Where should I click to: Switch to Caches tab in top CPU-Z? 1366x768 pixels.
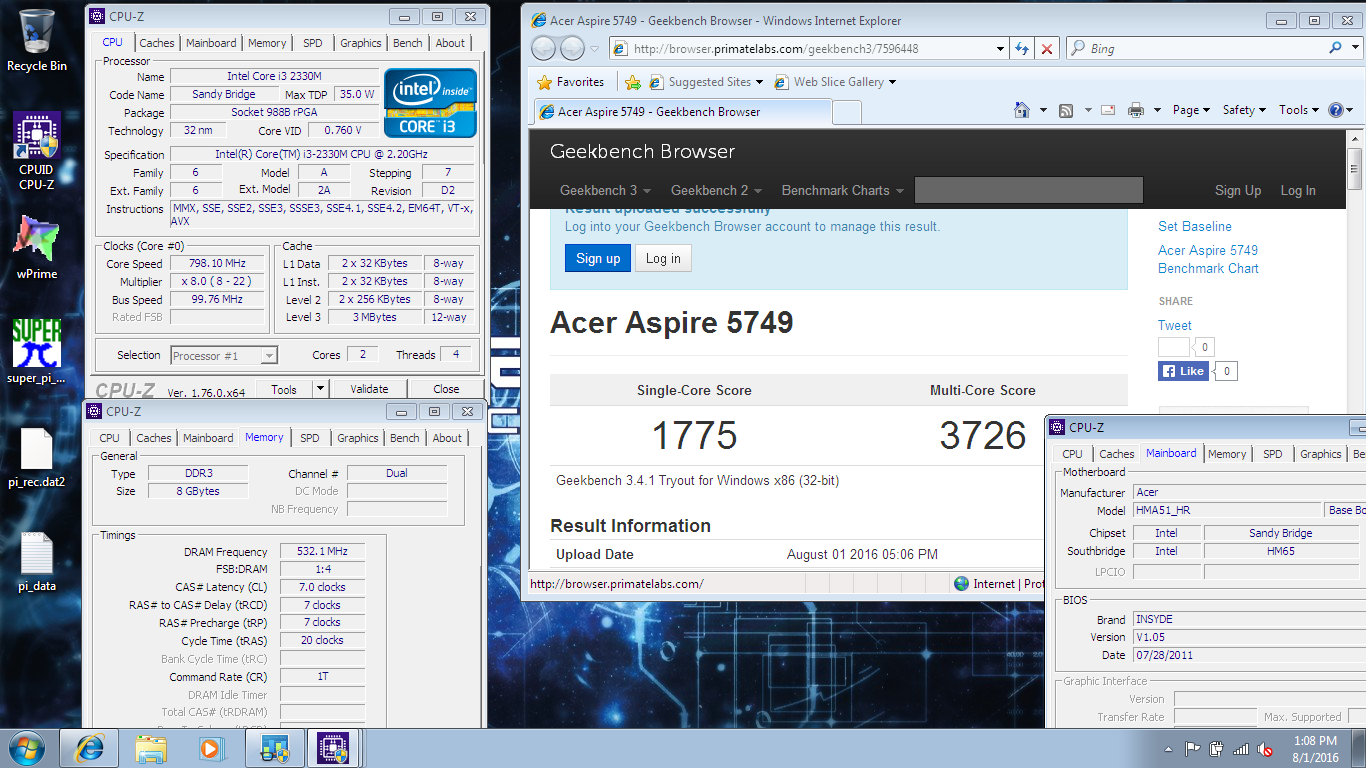click(156, 43)
